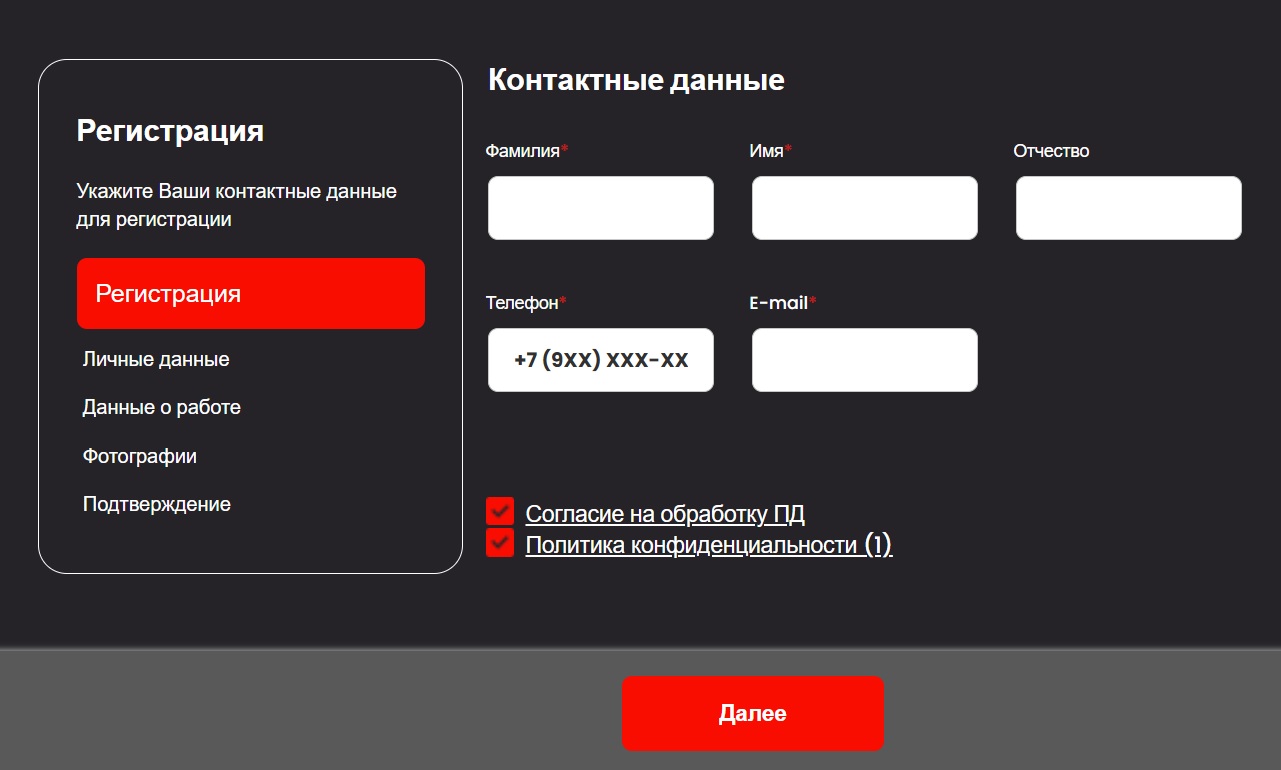The width and height of the screenshot is (1281, 770).
Task: Click the E-mail field label
Action: coord(783,302)
